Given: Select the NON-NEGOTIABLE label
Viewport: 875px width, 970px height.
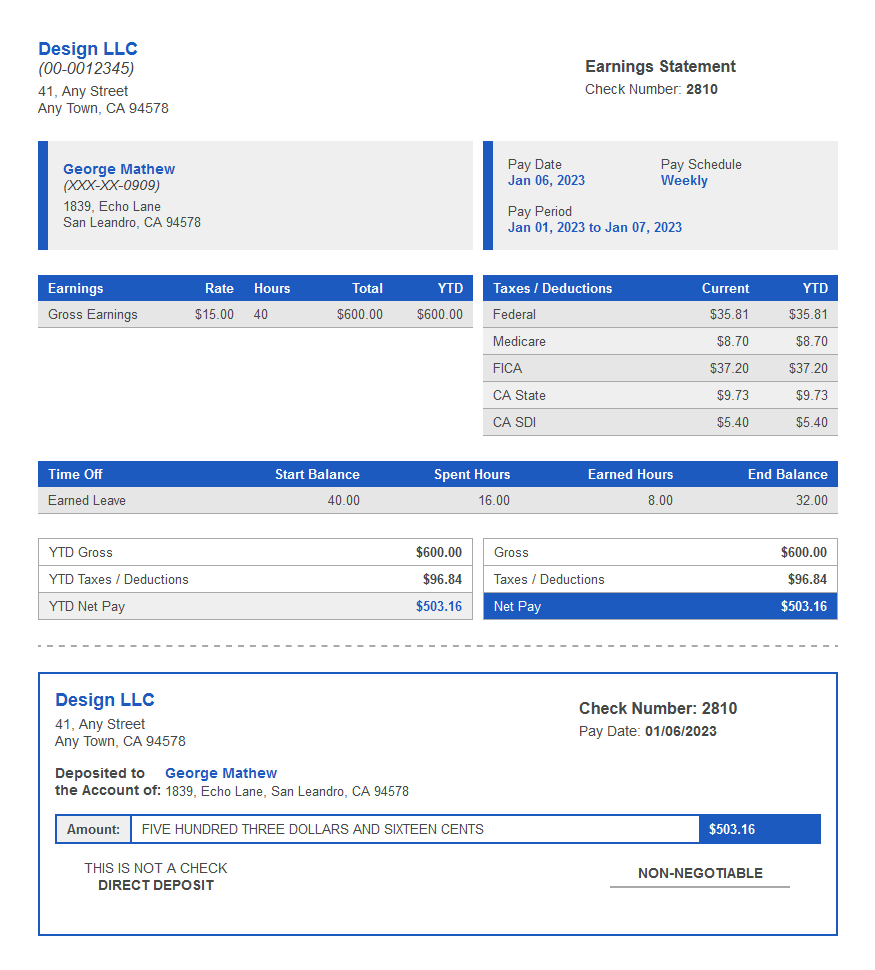Looking at the screenshot, I should coord(699,873).
